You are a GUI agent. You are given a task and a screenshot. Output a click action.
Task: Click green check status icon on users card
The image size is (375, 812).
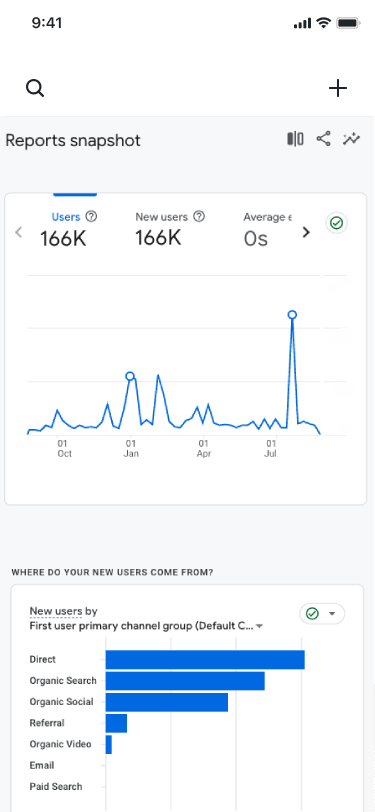point(337,223)
